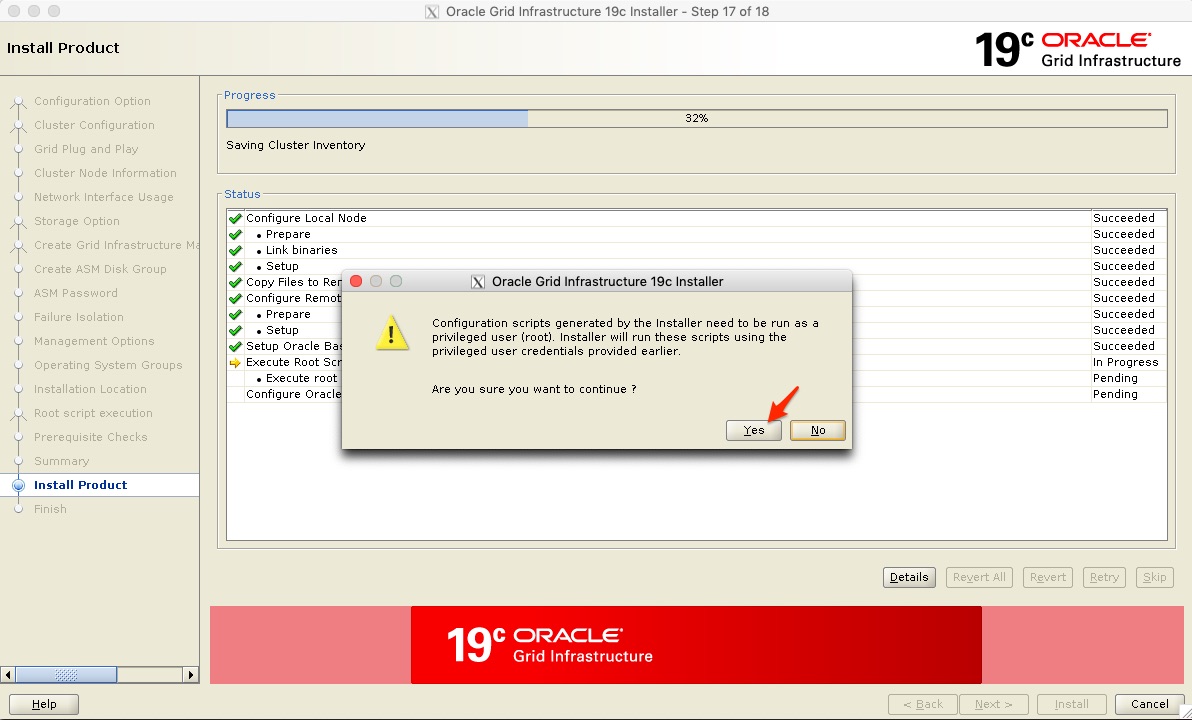Select the Network Interface Usage step
1192x720 pixels.
(103, 197)
